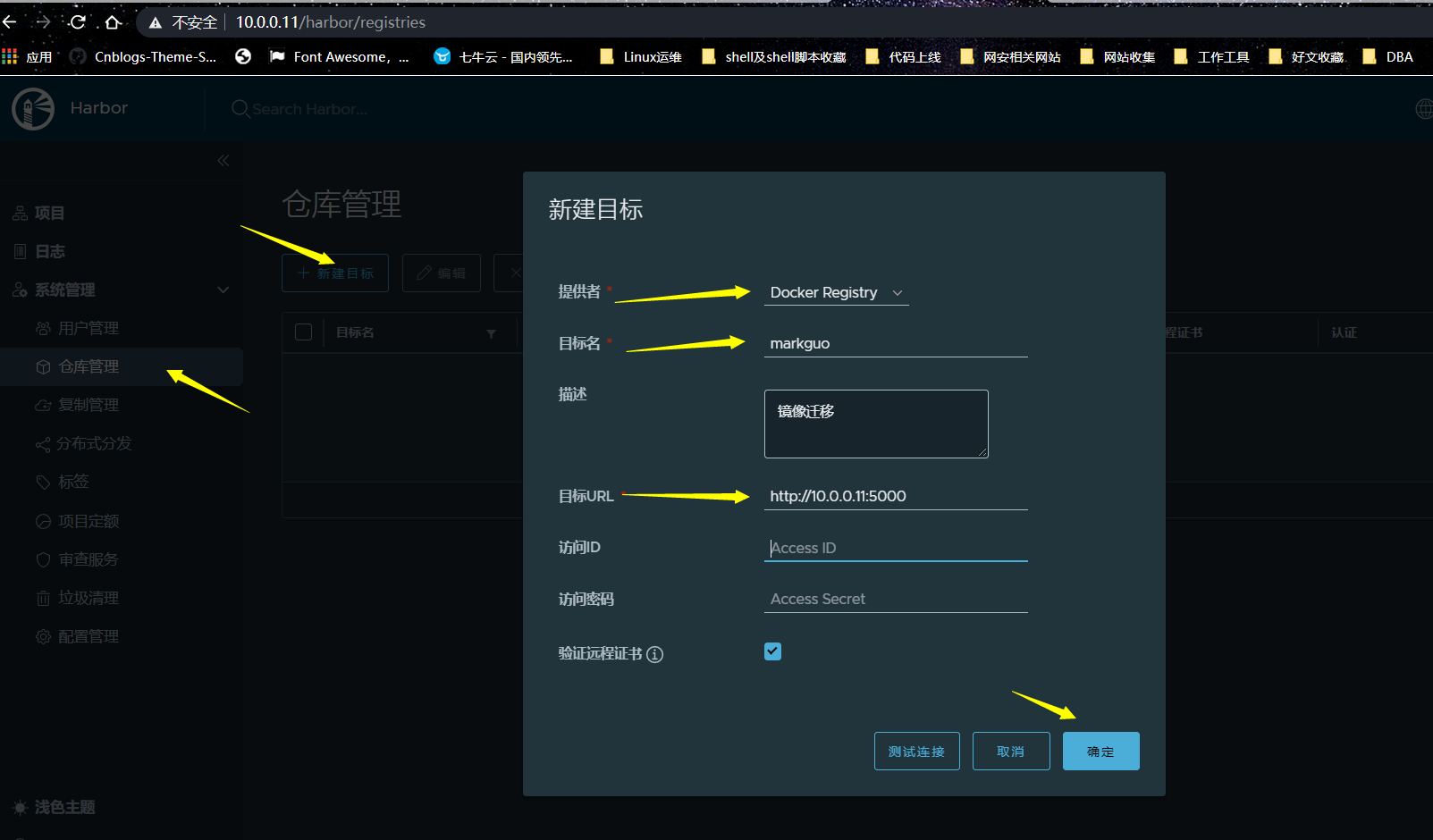
Task: Open 工作工具 bookmark folder
Action: (x=1211, y=57)
